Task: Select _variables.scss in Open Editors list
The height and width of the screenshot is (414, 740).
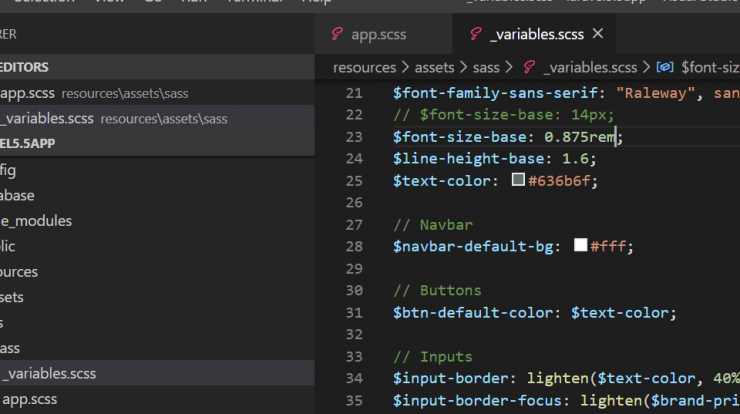Action: (x=157, y=118)
